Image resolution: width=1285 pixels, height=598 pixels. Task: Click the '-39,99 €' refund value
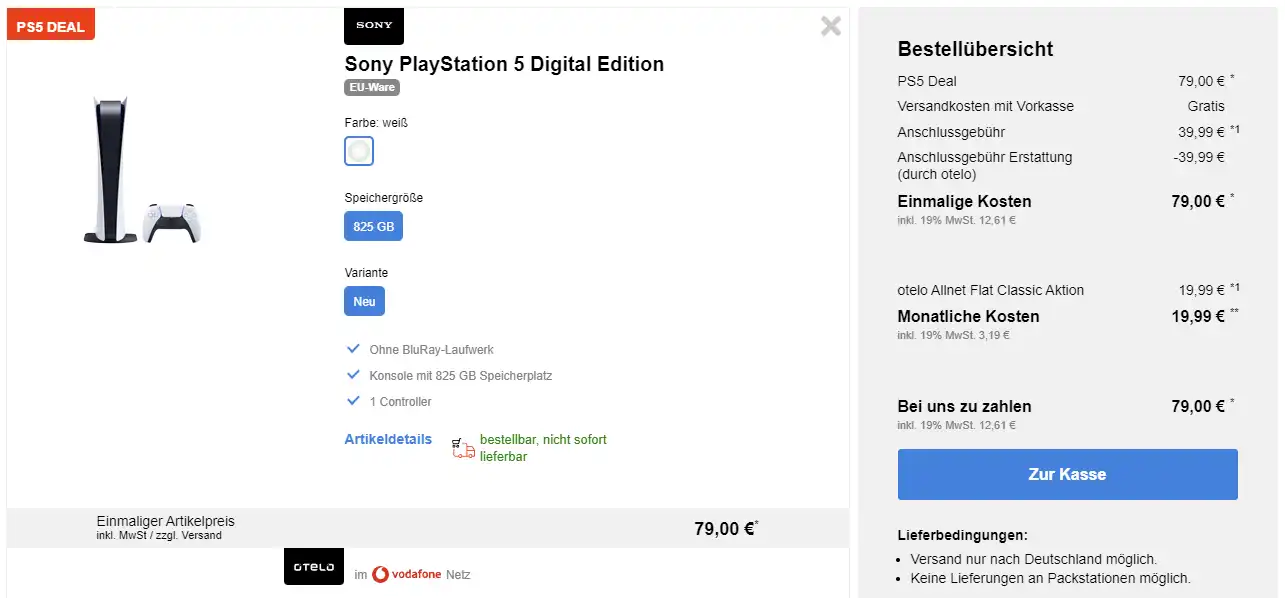(1199, 157)
